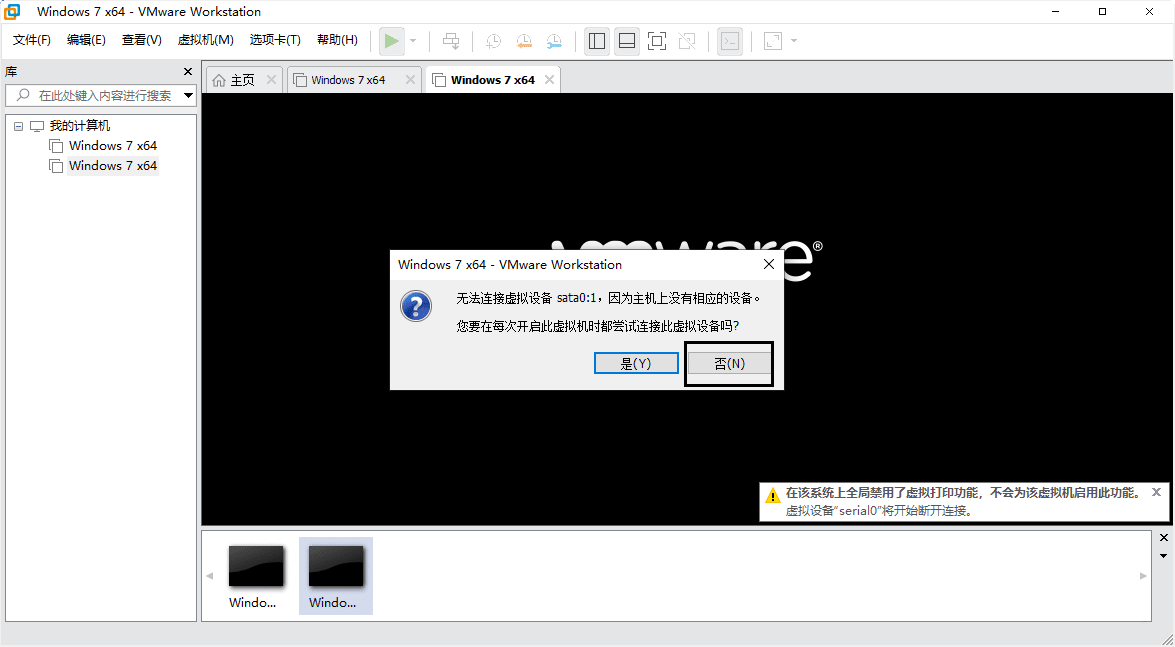Collapse the 我的计算机 tree node

(19, 127)
